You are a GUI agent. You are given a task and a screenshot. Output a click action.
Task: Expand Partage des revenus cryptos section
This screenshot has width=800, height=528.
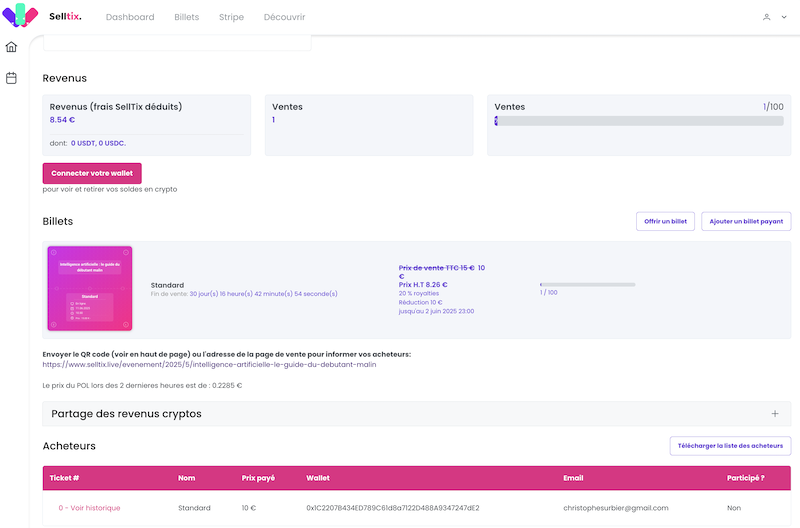(775, 413)
